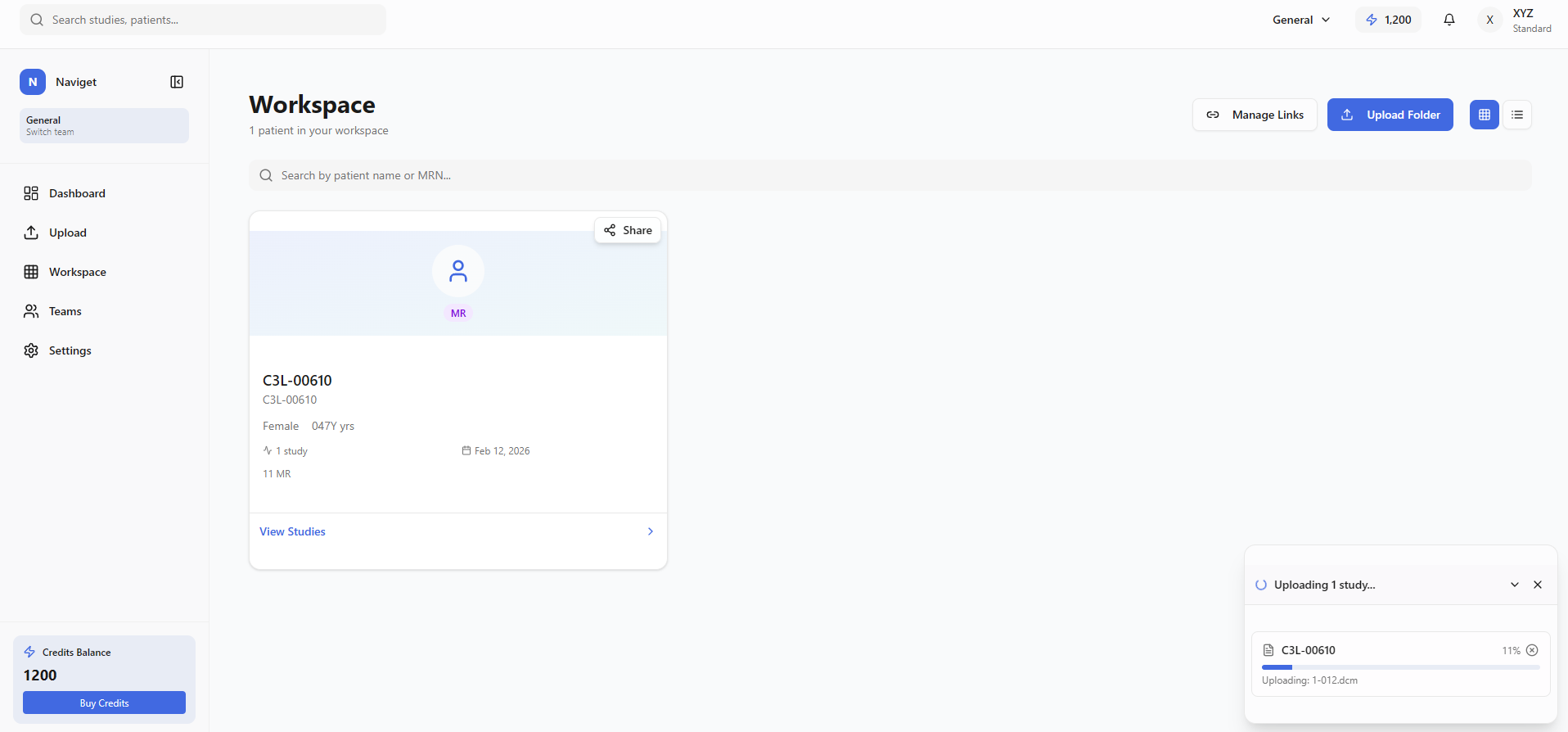
Task: Click Manage Links button
Action: [1255, 115]
